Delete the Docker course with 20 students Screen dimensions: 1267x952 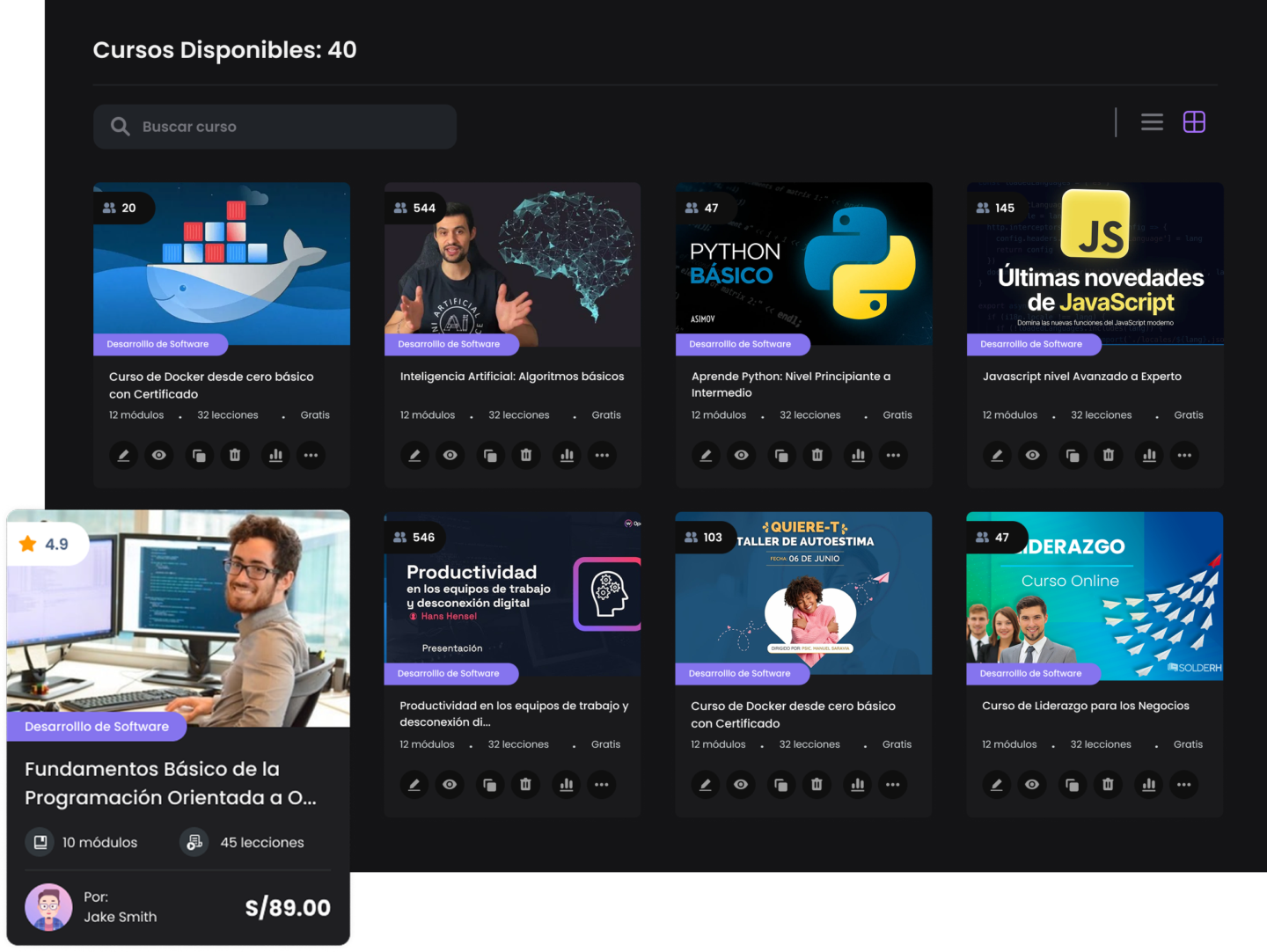coord(235,455)
